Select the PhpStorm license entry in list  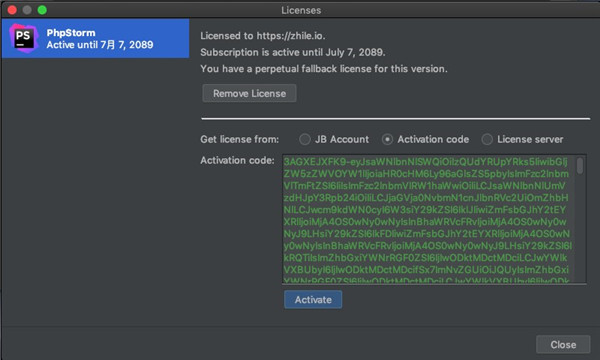96,38
